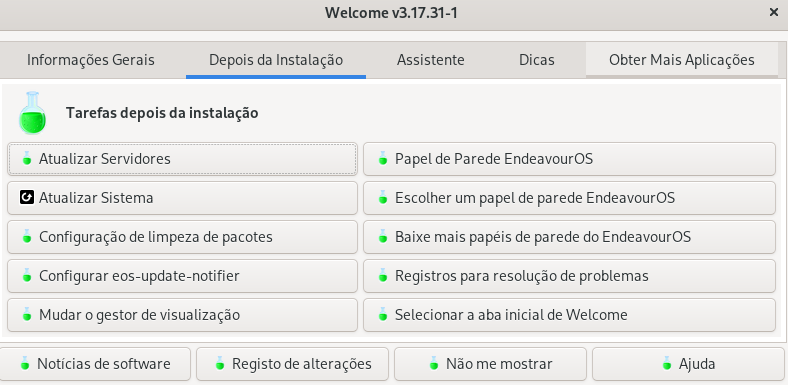Click Selecionar a aba inicial de Welcome
Viewport: 788px width, 385px height.
(x=569, y=315)
